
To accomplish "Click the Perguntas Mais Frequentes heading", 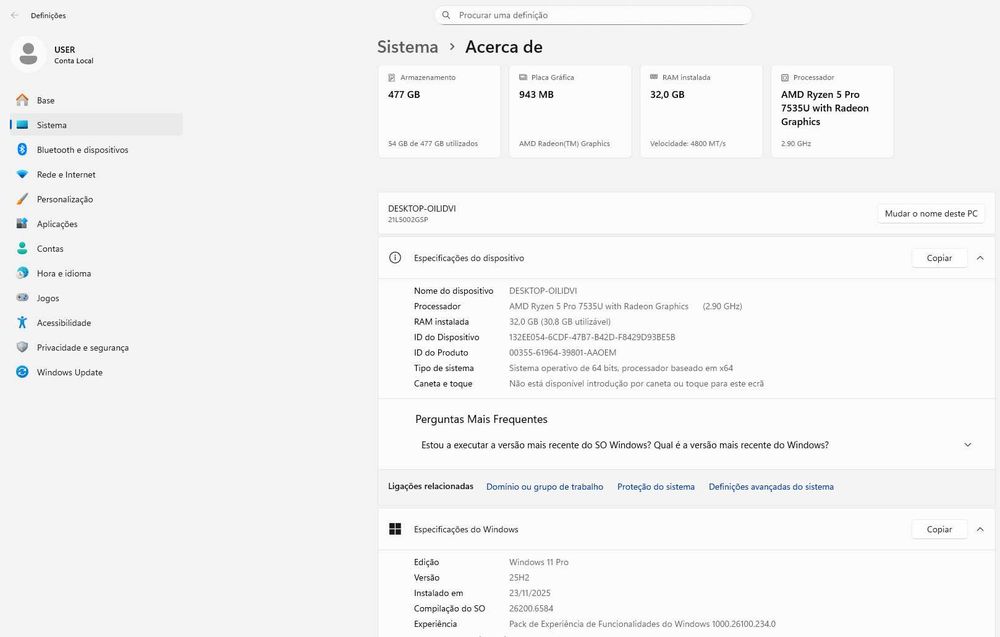I will point(481,419).
